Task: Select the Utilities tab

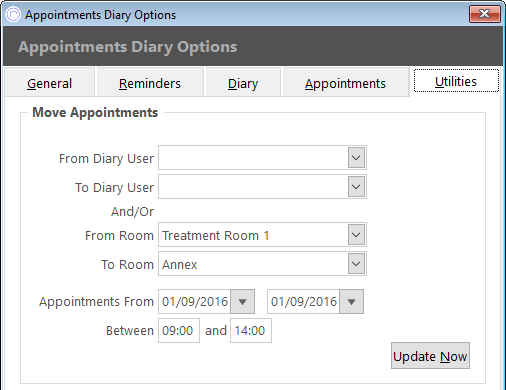Action: click(456, 81)
